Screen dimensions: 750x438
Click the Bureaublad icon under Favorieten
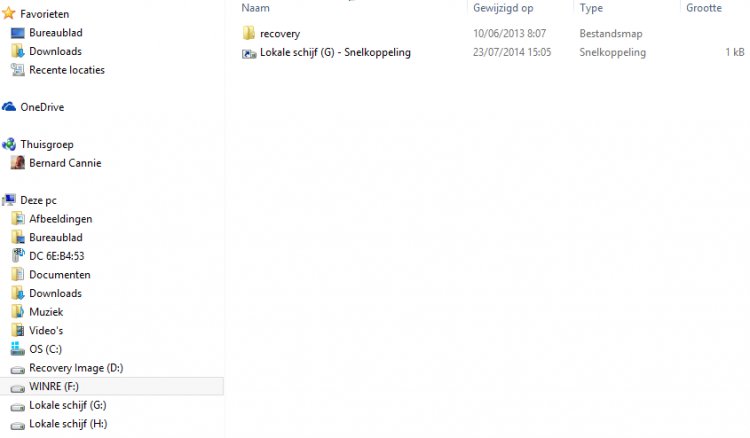click(18, 33)
